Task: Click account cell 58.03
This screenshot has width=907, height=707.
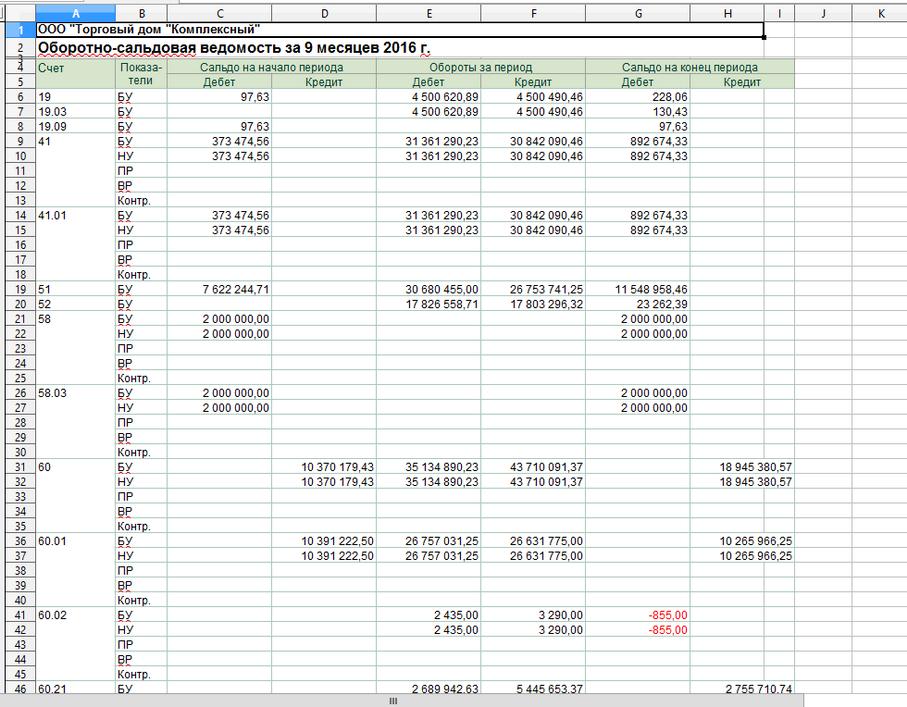Action: 75,393
